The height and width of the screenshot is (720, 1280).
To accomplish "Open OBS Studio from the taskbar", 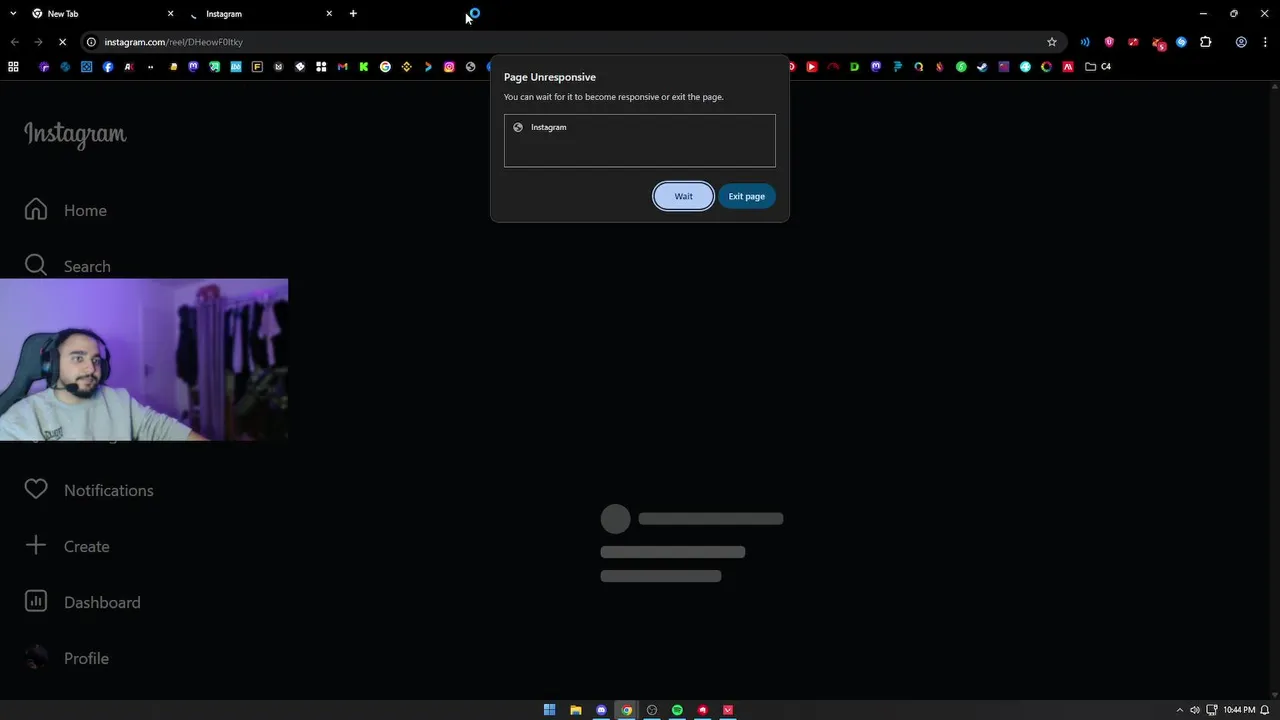I will (x=652, y=710).
